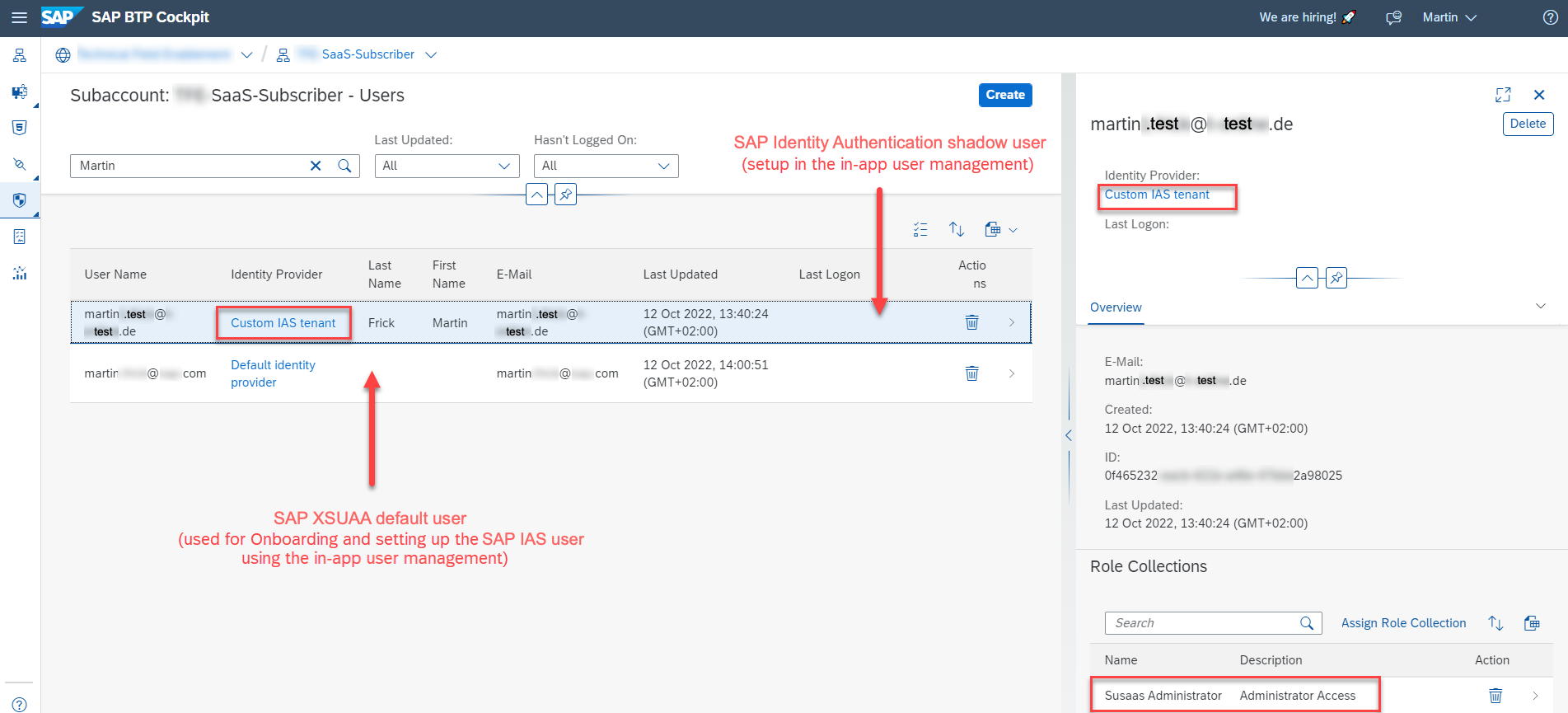1568x713 pixels.
Task: Click the Role Collections search magnifier icon
Action: [x=1307, y=623]
